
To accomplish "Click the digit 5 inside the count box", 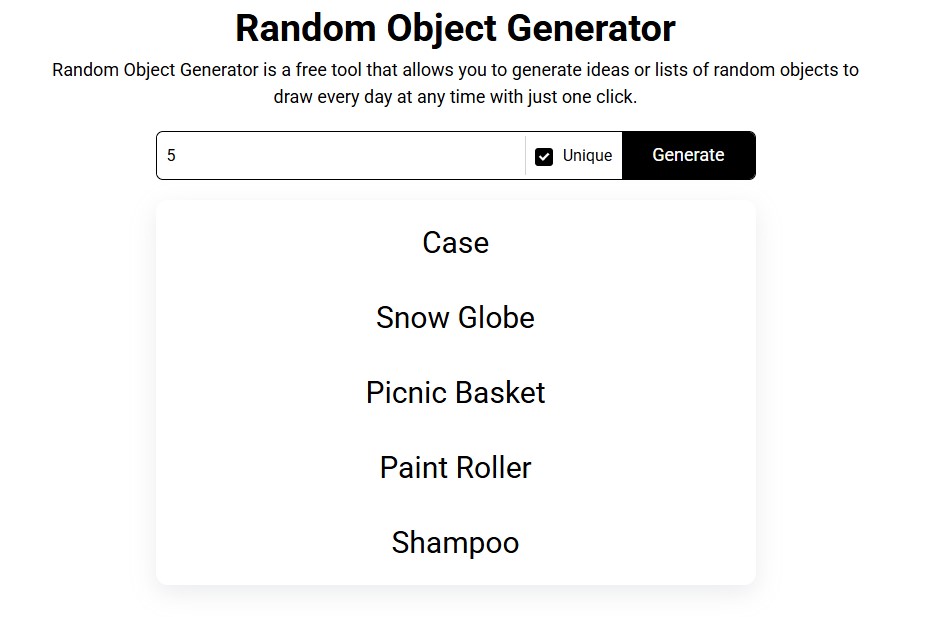I will (x=171, y=156).
